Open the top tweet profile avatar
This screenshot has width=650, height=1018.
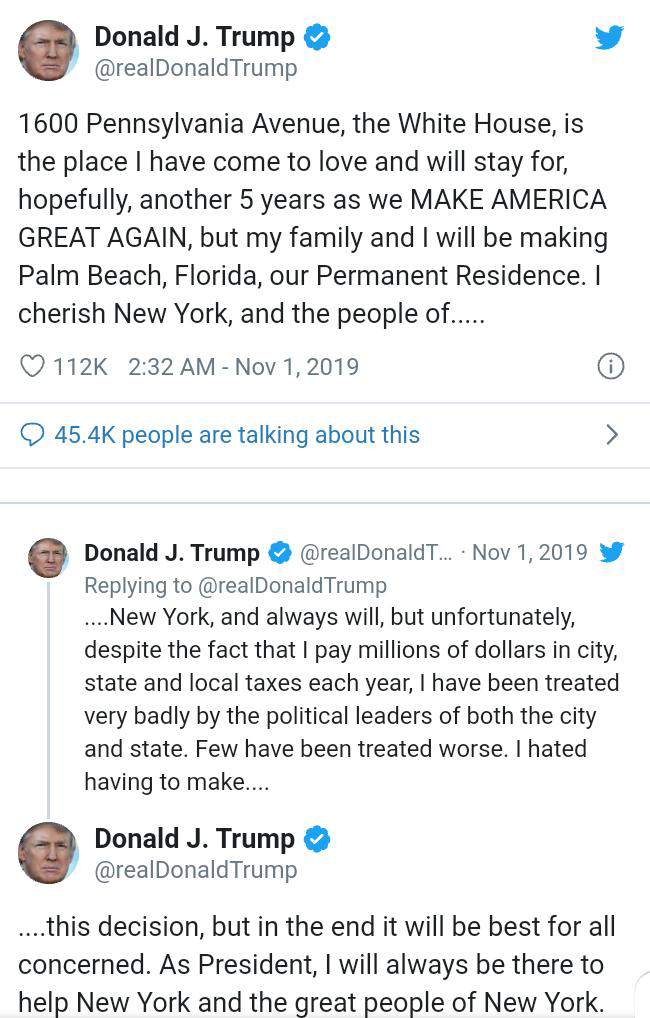pyautogui.click(x=48, y=50)
